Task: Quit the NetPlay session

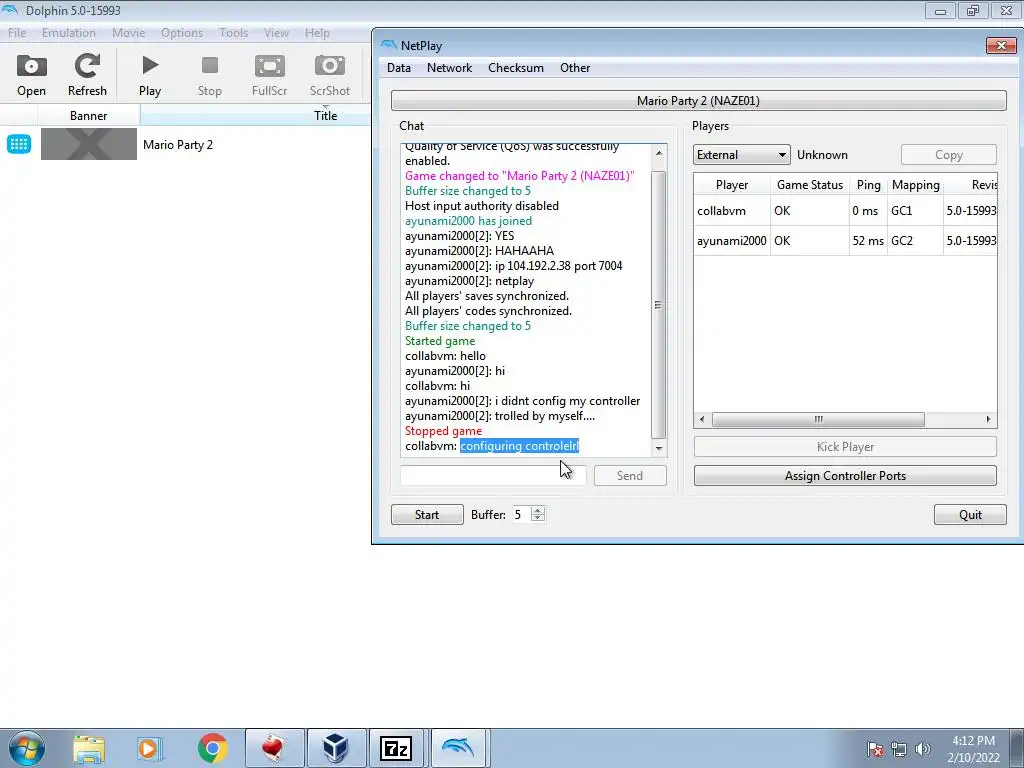Action: pos(970,515)
